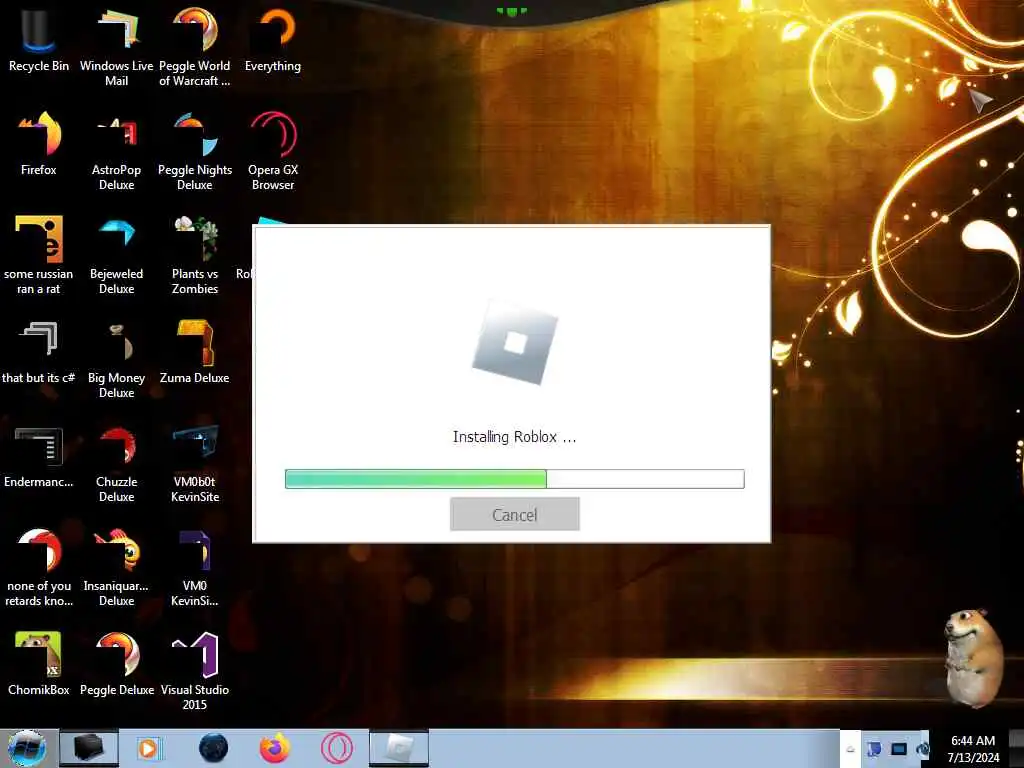This screenshot has height=768, width=1024.
Task: Show hidden system tray icons
Action: 850,749
